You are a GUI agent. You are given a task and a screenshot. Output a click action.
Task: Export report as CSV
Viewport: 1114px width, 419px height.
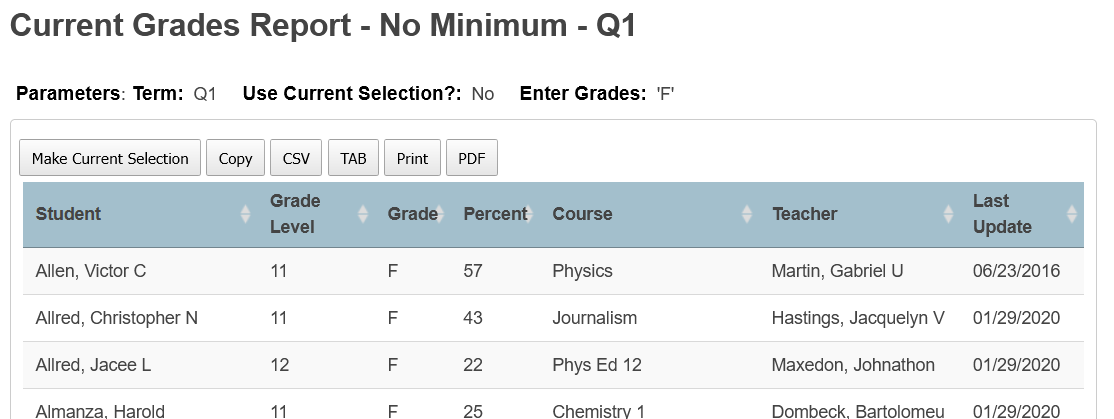(x=296, y=158)
